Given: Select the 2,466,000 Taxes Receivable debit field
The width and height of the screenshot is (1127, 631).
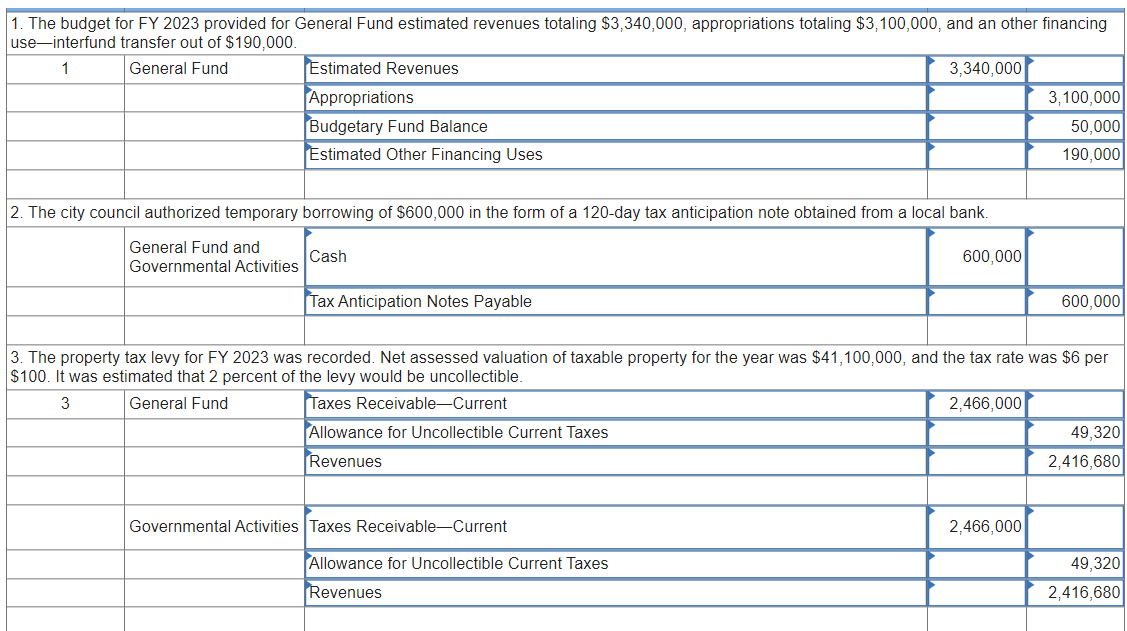Looking at the screenshot, I should coord(975,404).
